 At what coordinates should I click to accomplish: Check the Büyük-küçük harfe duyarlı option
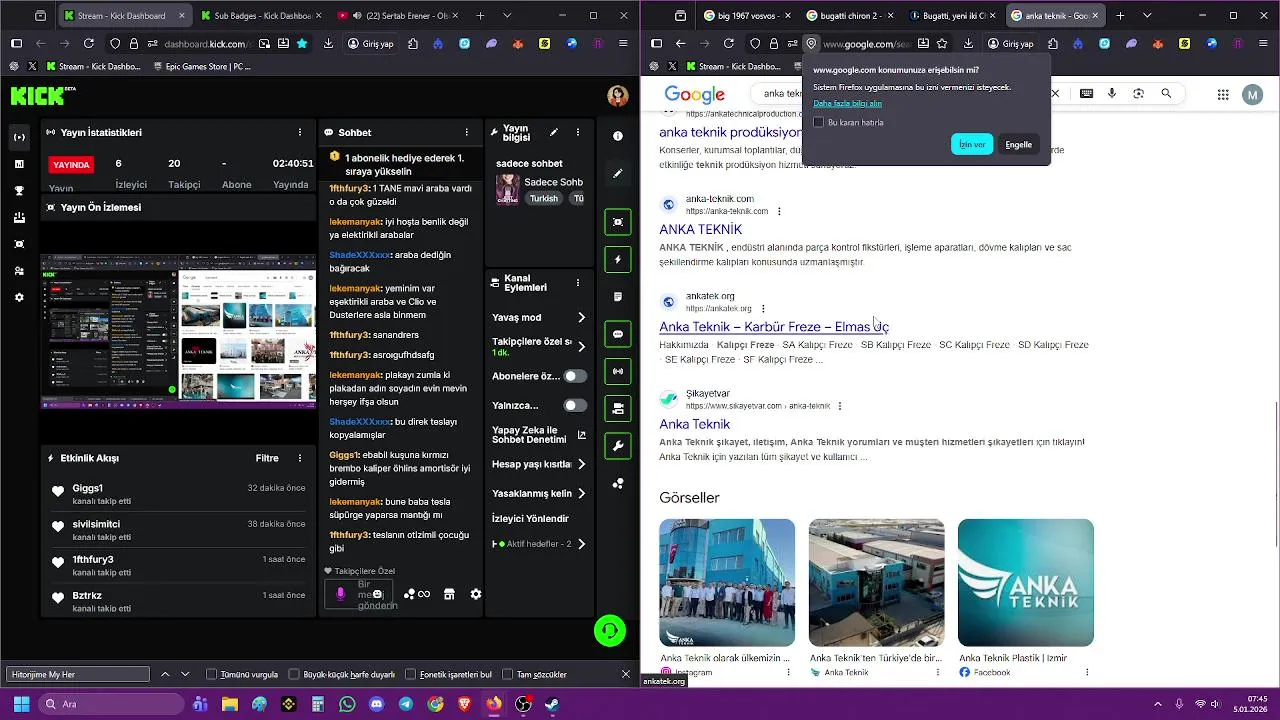tap(294, 674)
